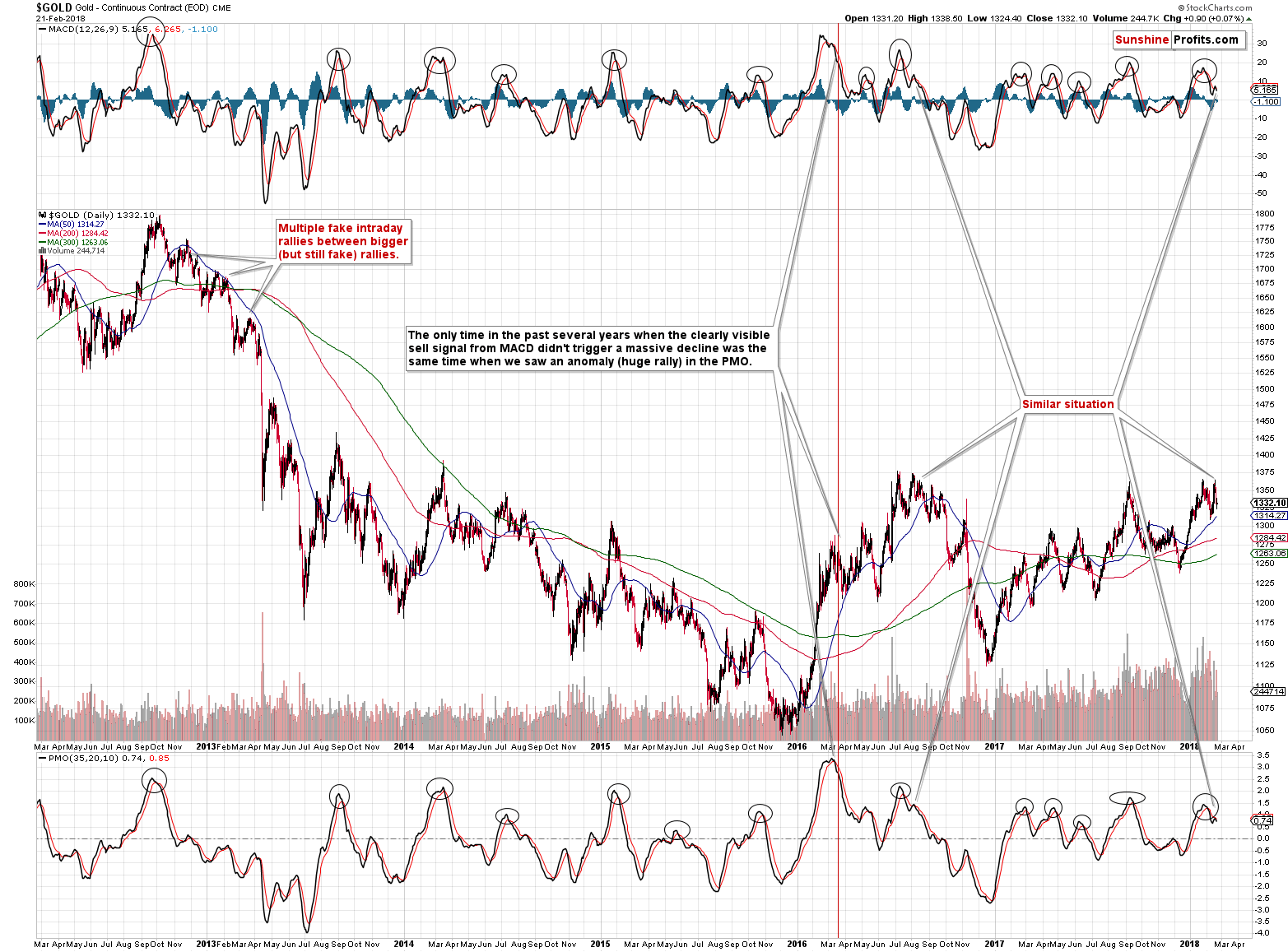
Task: Click the 100K volume axis label
Action: click(24, 720)
